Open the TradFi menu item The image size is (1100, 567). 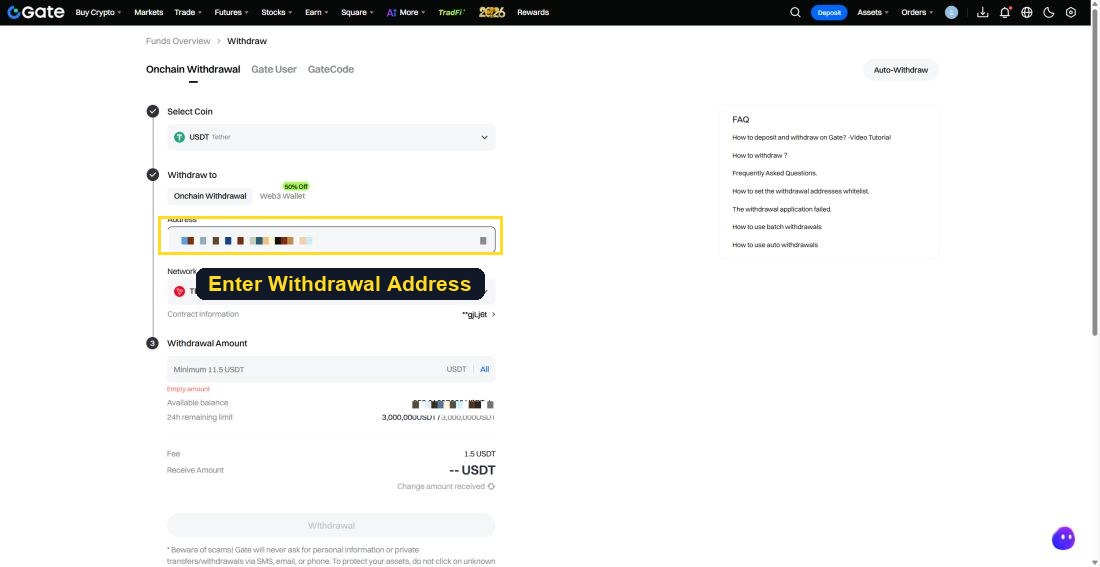click(452, 12)
